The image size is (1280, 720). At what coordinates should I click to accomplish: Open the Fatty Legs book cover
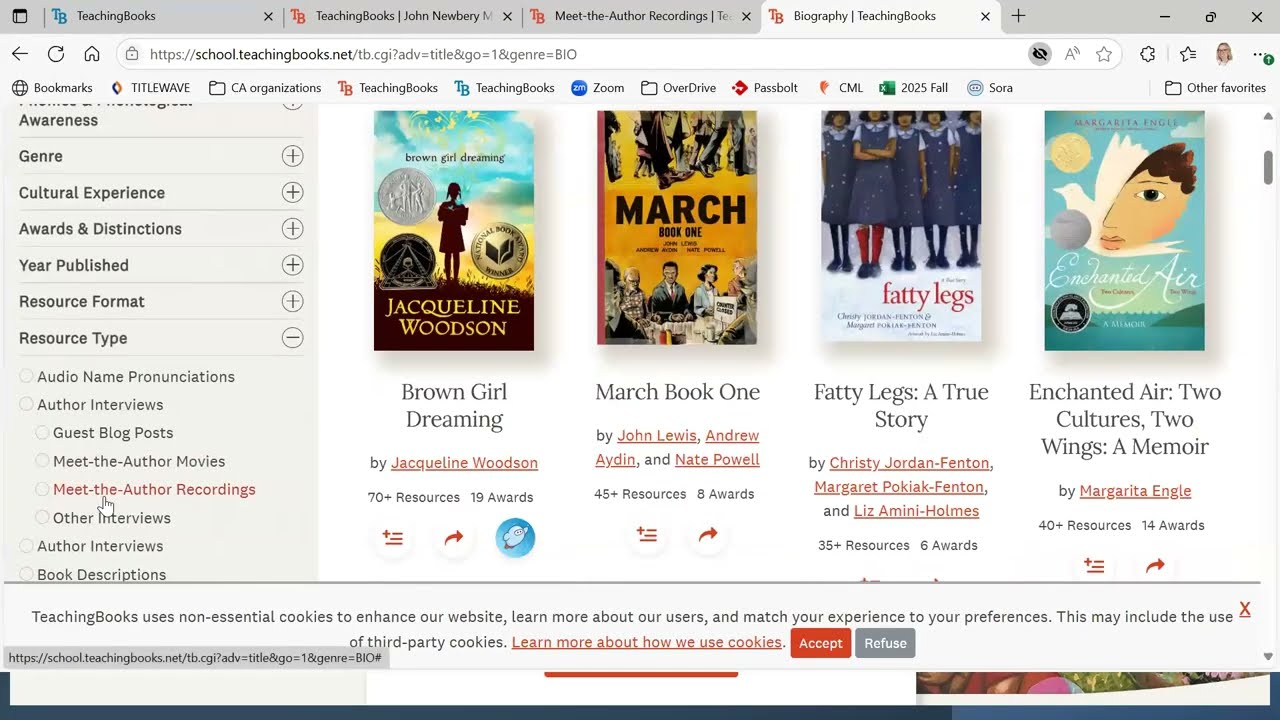(901, 226)
